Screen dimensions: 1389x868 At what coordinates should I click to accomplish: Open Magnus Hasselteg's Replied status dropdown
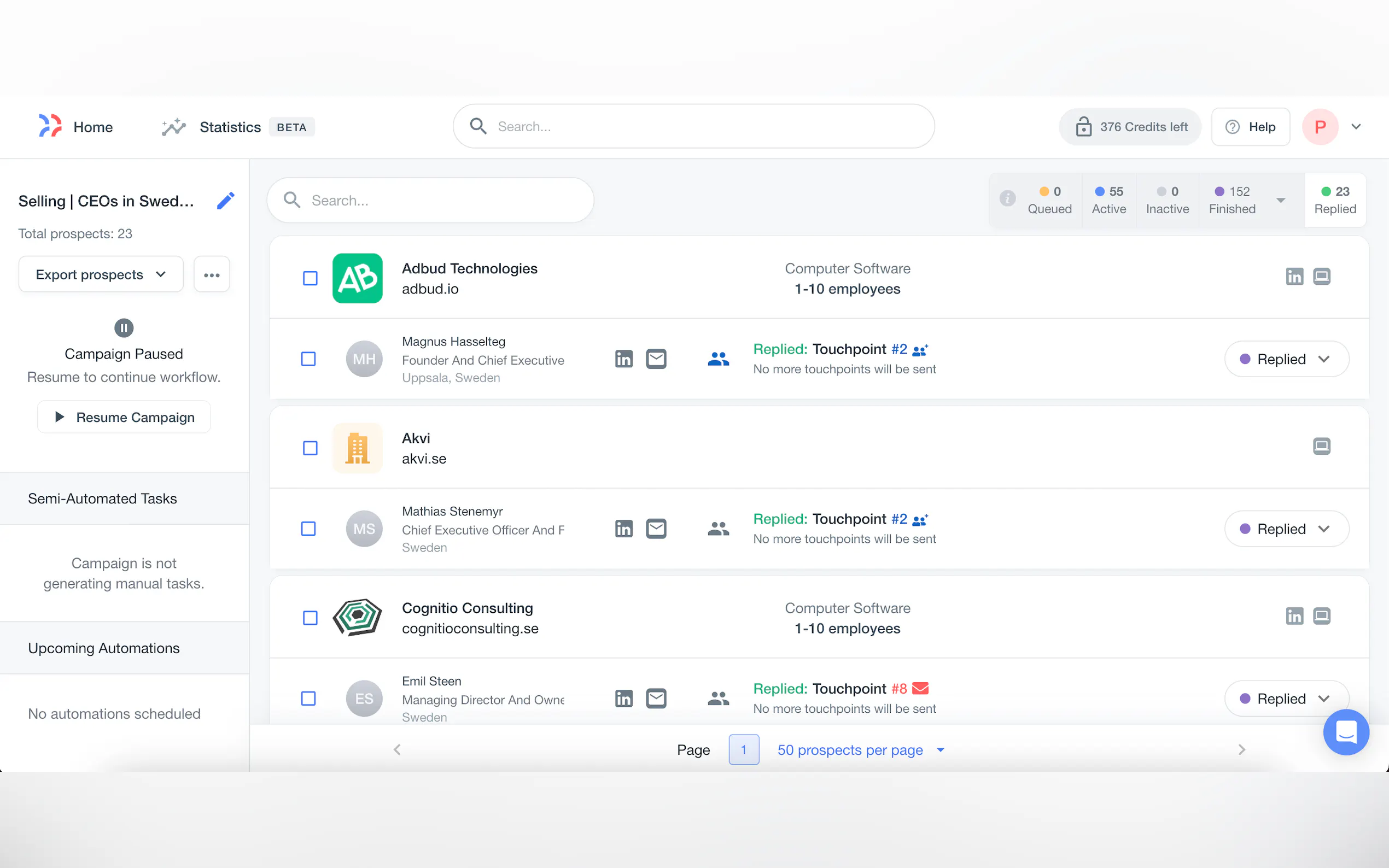click(1286, 359)
